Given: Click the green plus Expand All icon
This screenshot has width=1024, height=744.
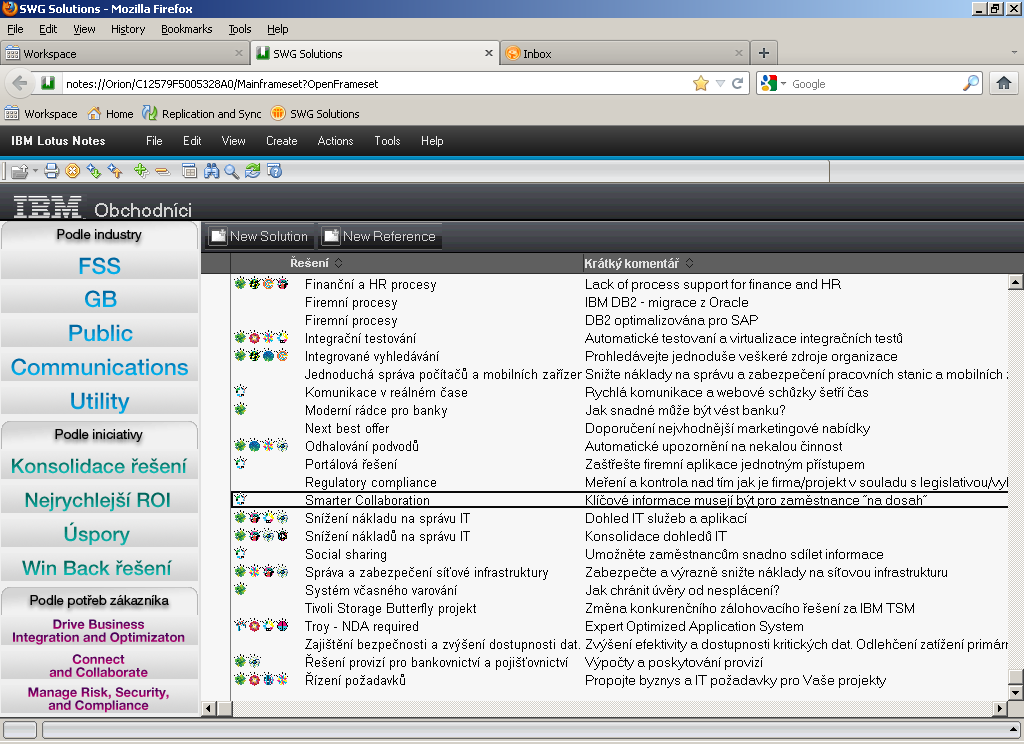Looking at the screenshot, I should click(141, 171).
